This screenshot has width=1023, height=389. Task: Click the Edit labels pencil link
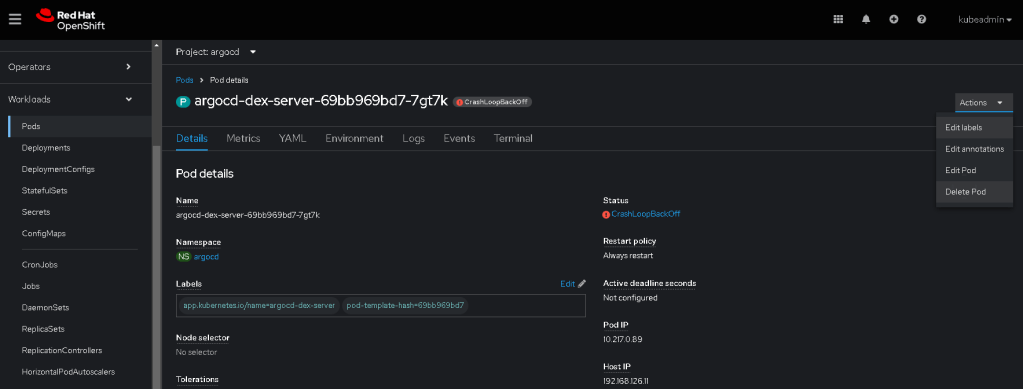(x=573, y=284)
